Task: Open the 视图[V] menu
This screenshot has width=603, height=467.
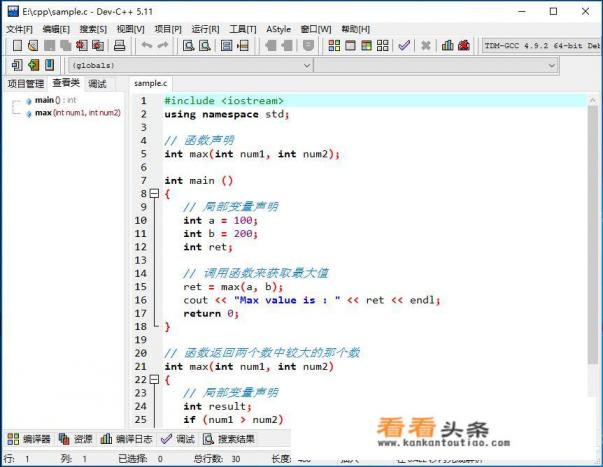Action: (x=131, y=29)
